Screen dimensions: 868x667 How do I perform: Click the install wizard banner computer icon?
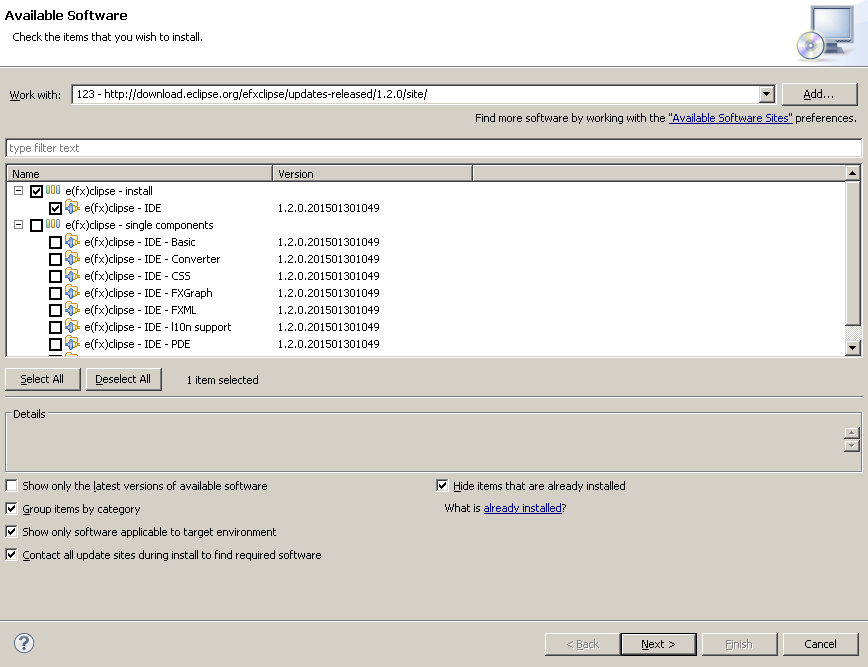coord(827,33)
